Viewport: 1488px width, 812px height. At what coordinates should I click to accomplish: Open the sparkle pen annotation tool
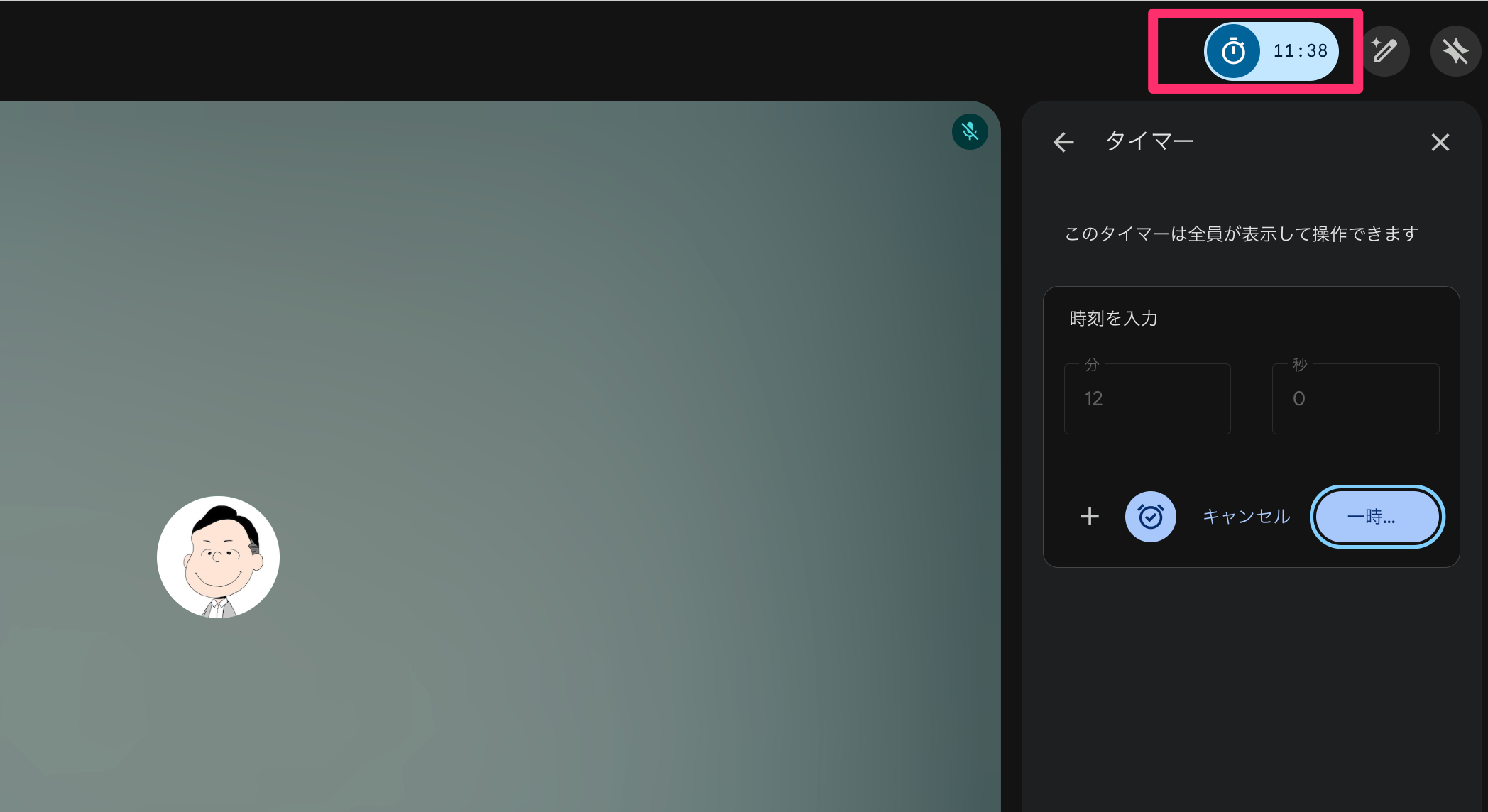click(1384, 51)
